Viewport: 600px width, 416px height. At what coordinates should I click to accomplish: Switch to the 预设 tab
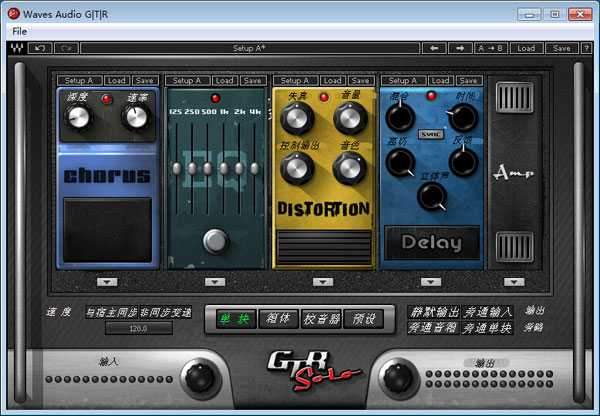pyautogui.click(x=365, y=319)
